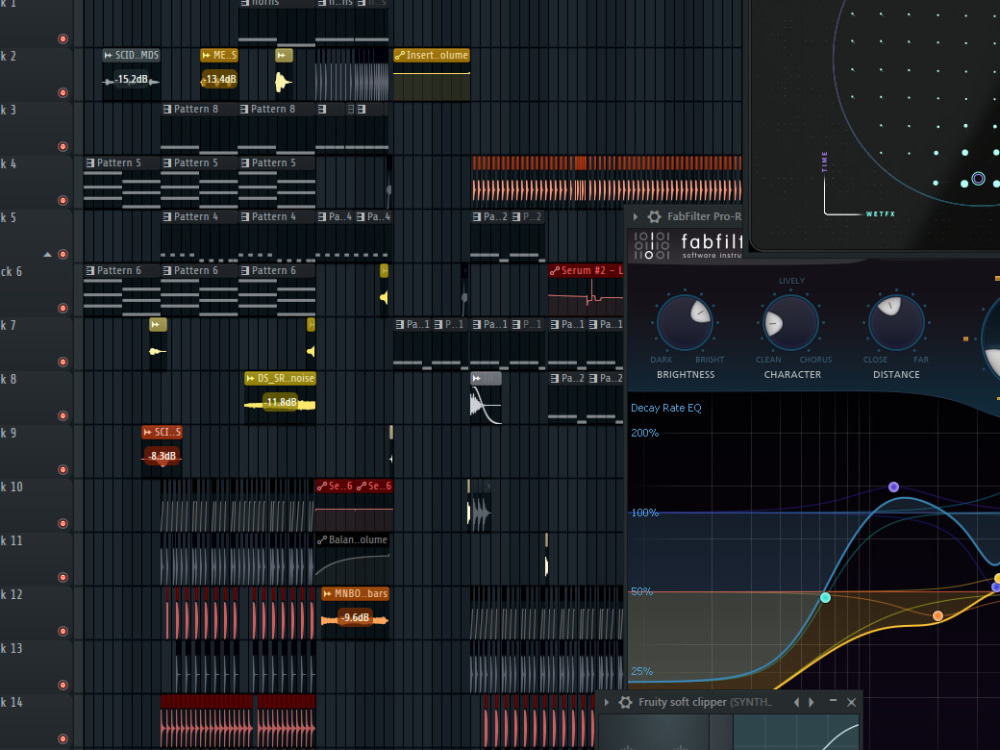
Task: Select the orange Decay Rate EQ node
Action: coord(938,615)
